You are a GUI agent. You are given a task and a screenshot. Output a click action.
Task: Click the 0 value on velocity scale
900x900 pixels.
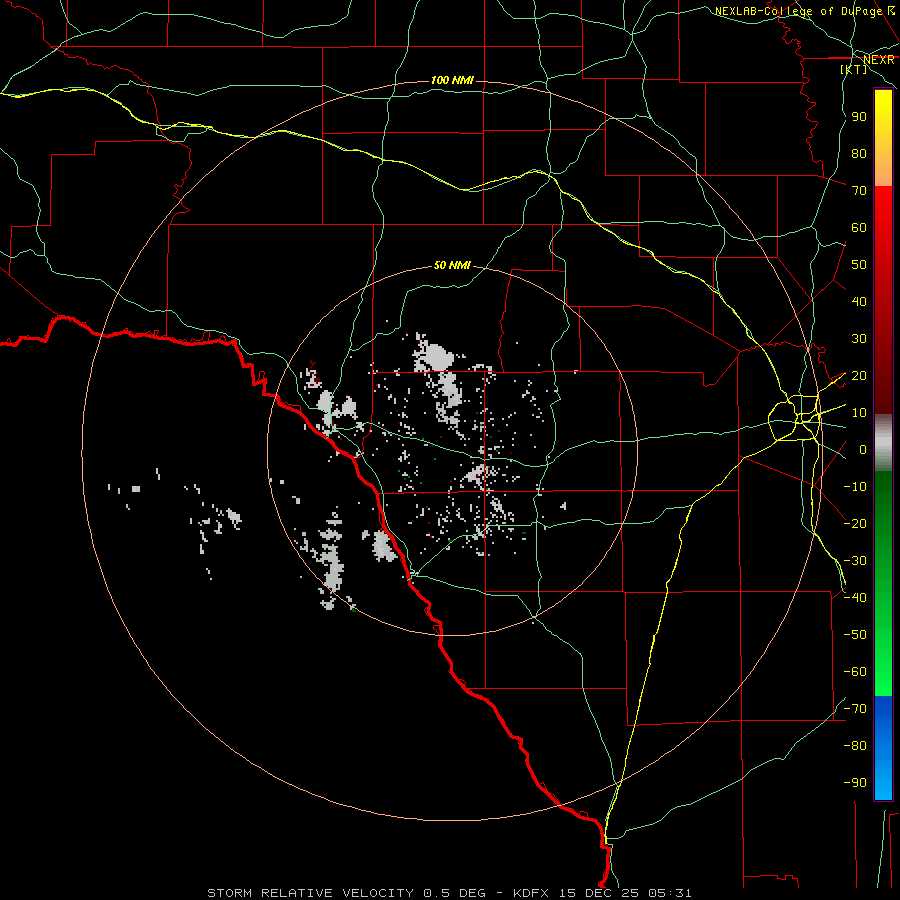tap(863, 450)
